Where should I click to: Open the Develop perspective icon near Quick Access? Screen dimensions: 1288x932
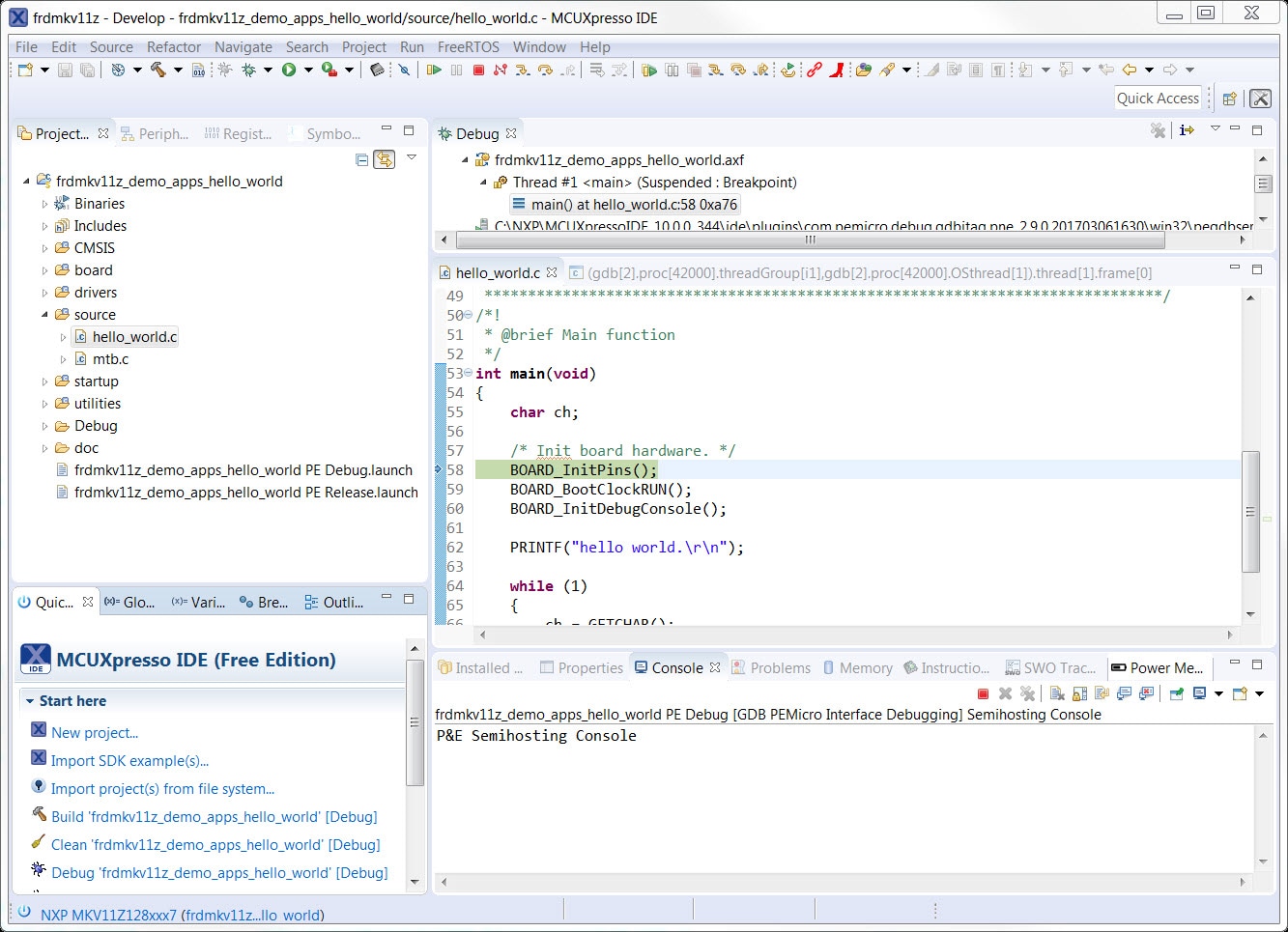coord(1260,99)
